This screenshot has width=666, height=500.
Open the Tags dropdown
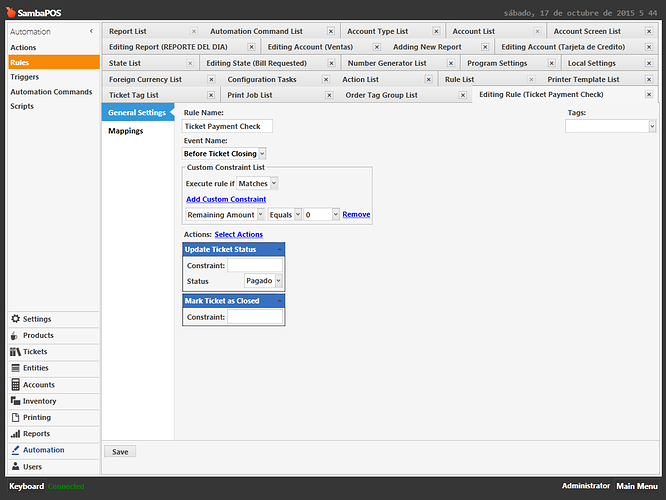point(652,126)
